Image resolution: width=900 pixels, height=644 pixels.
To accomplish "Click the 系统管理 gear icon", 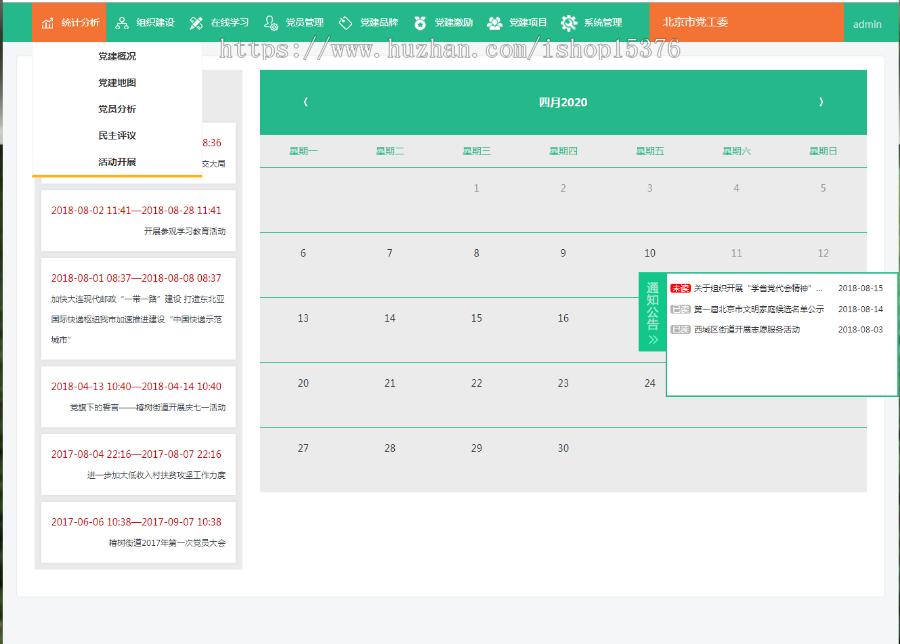I will (x=569, y=23).
